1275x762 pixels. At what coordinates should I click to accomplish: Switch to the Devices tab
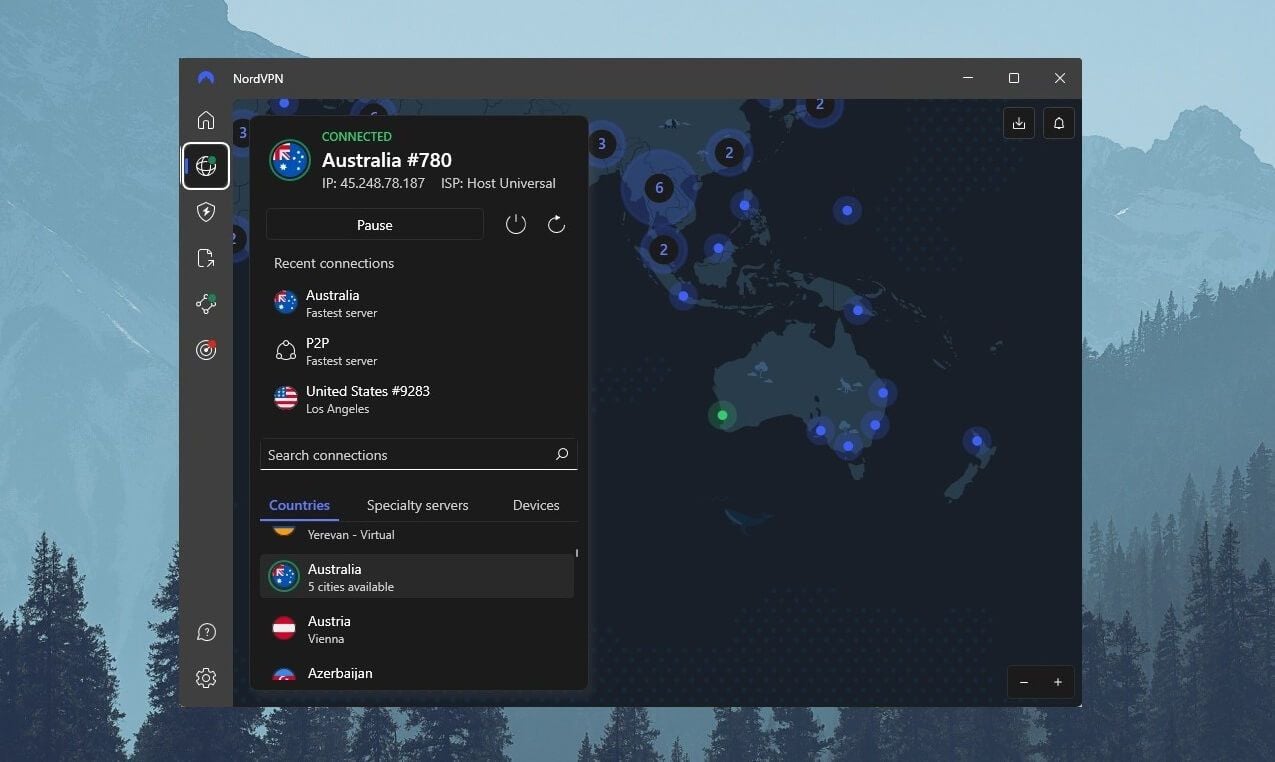(x=536, y=505)
